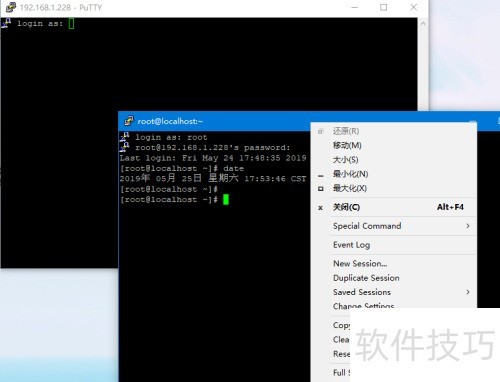Click the network icon beside 'login as: root'
The width and height of the screenshot is (500, 382).
(125, 136)
